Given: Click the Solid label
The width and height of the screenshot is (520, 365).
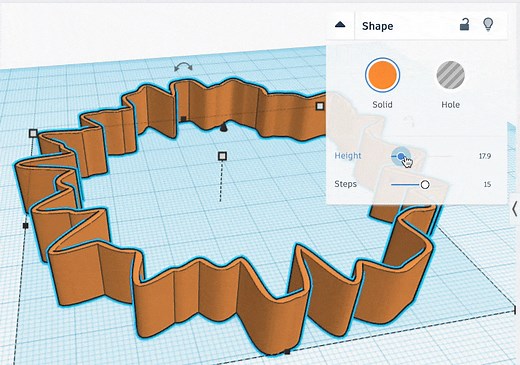Looking at the screenshot, I should 382,105.
